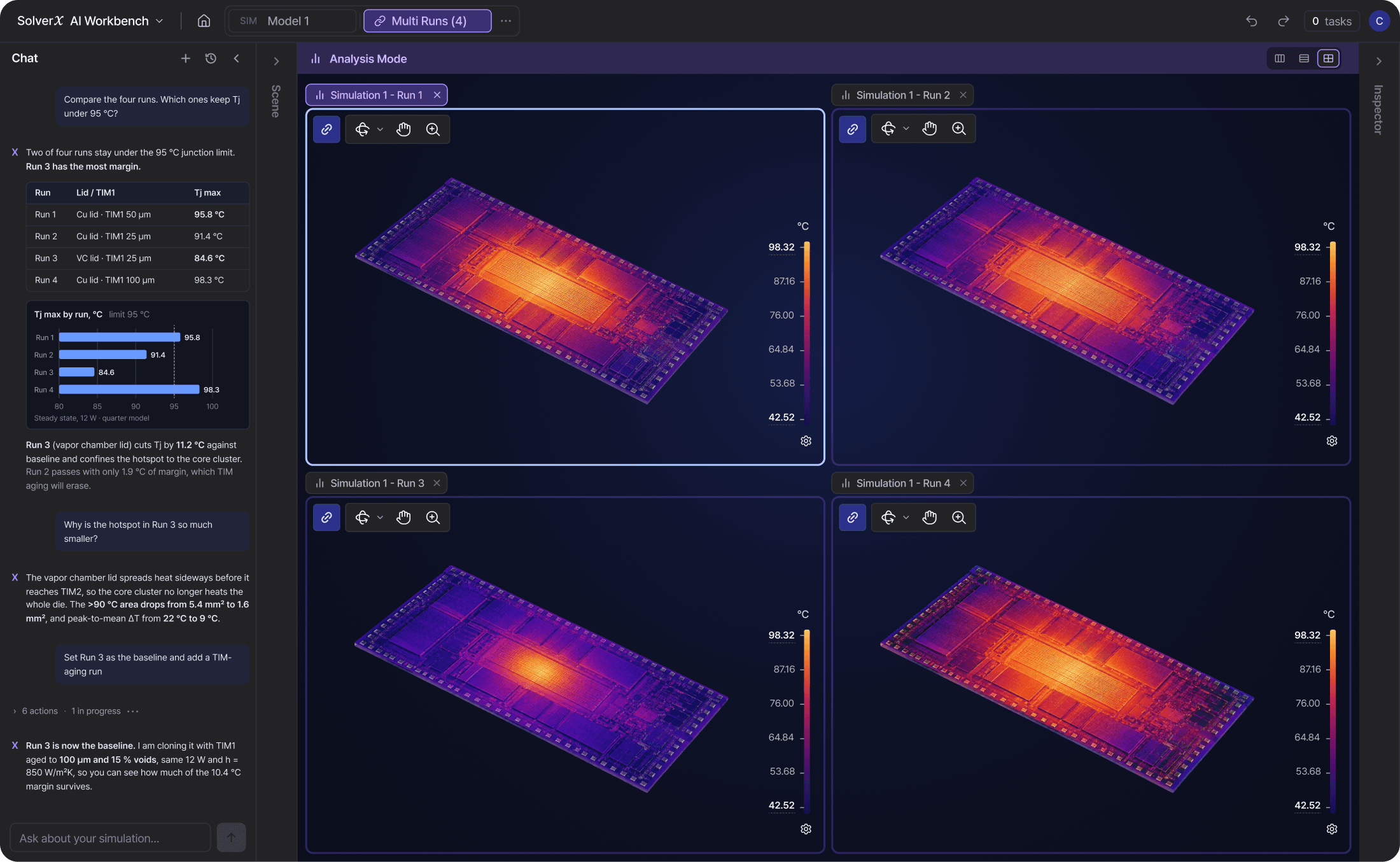The width and height of the screenshot is (1400, 862).
Task: Toggle linked camera in Run 3 view
Action: 326,518
